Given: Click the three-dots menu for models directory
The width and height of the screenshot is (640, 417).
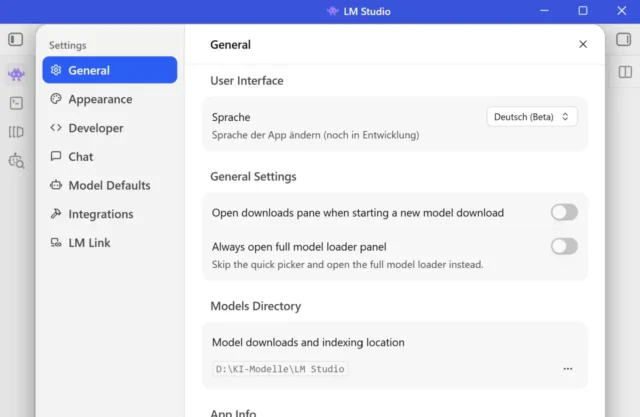Looking at the screenshot, I should click(568, 369).
